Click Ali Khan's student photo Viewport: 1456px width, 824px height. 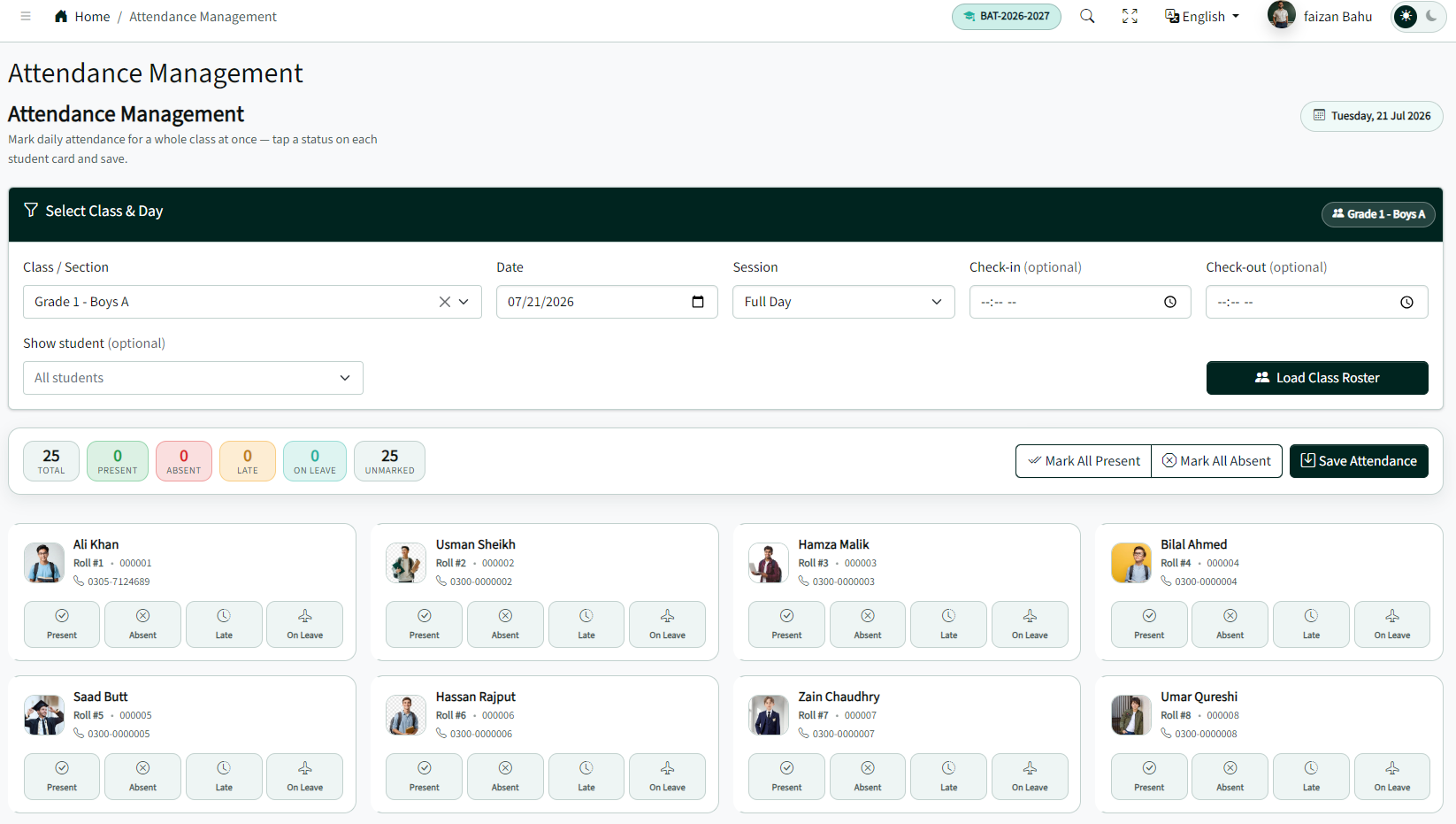[44, 563]
